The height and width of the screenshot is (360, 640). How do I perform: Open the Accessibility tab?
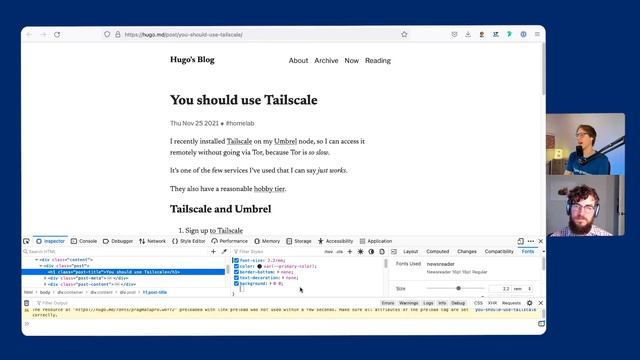[335, 241]
